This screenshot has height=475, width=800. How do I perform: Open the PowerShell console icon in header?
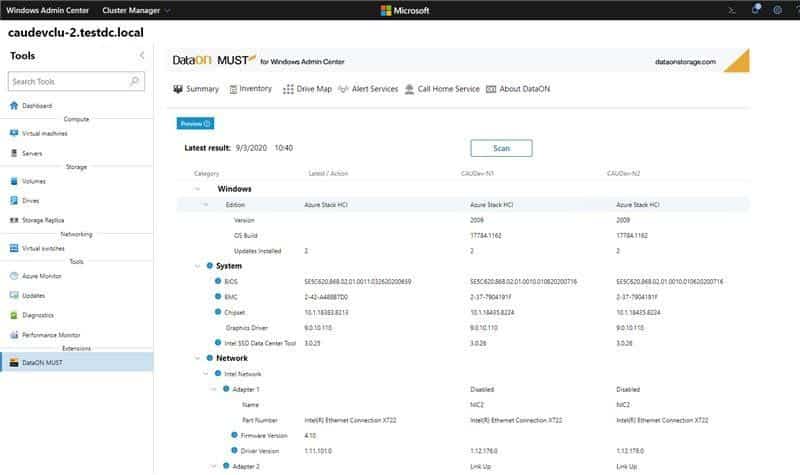click(x=732, y=10)
